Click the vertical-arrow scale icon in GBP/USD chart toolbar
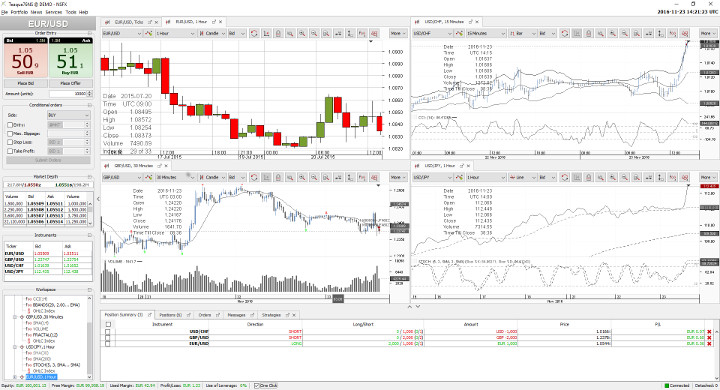The height and width of the screenshot is (390, 720). coord(350,177)
